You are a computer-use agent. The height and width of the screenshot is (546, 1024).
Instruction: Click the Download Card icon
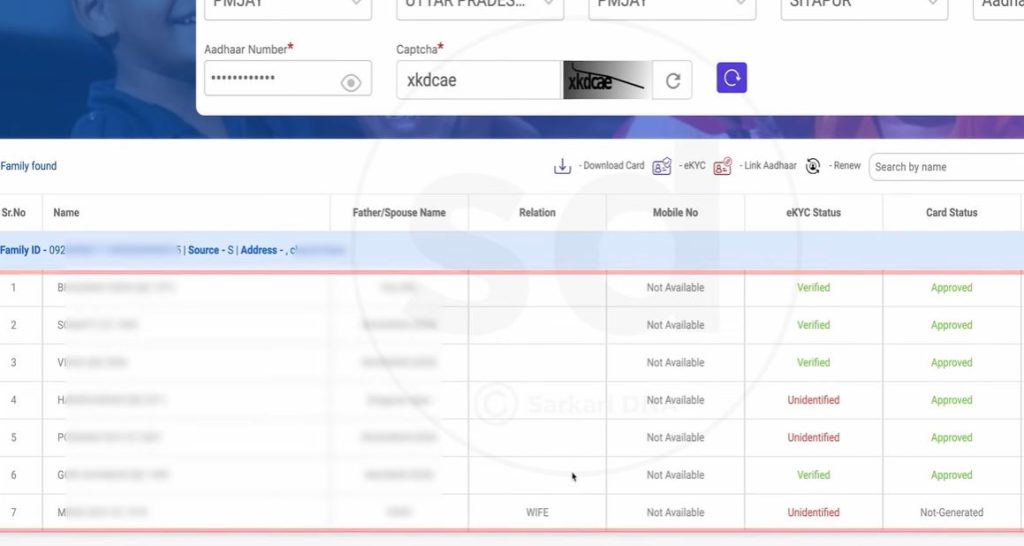562,166
